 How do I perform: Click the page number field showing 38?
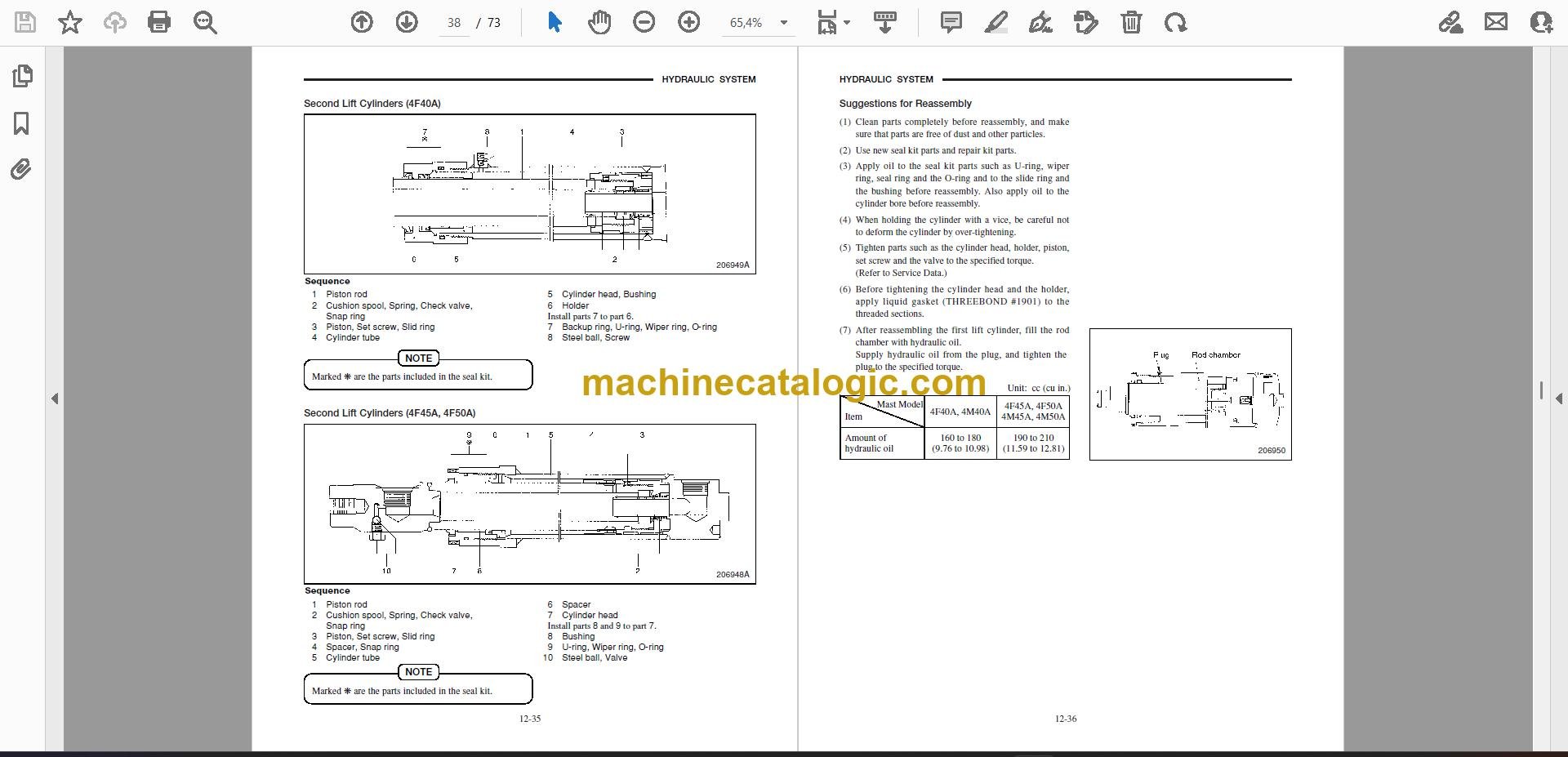[454, 23]
